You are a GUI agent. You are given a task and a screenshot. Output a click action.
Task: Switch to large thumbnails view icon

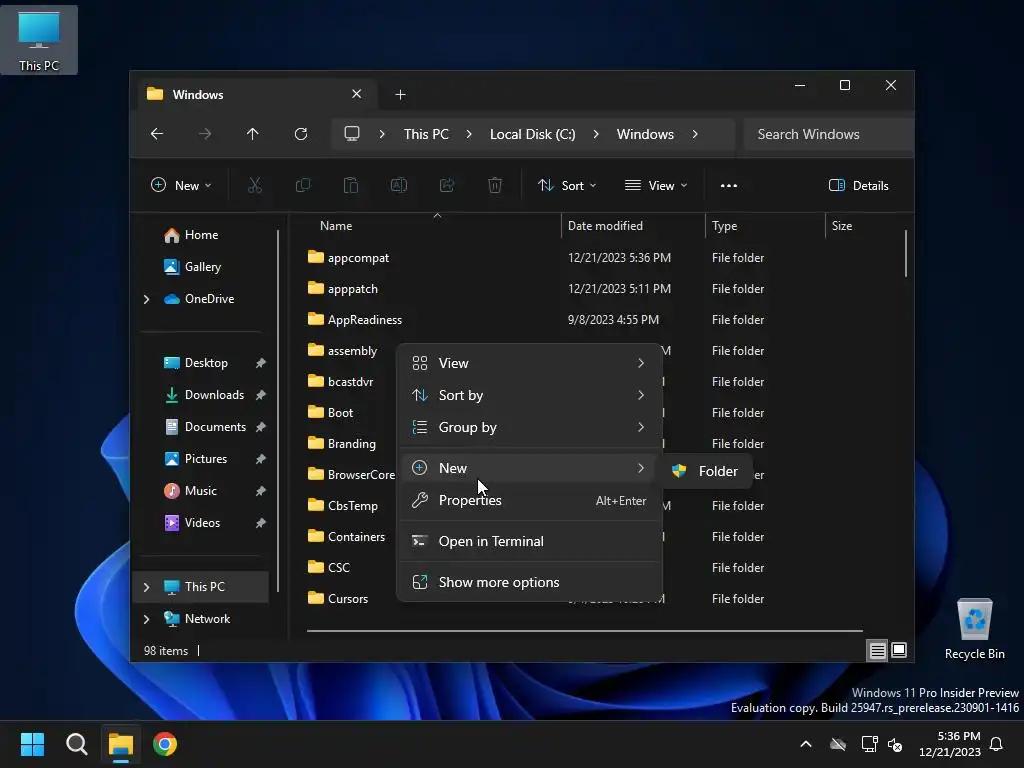899,650
